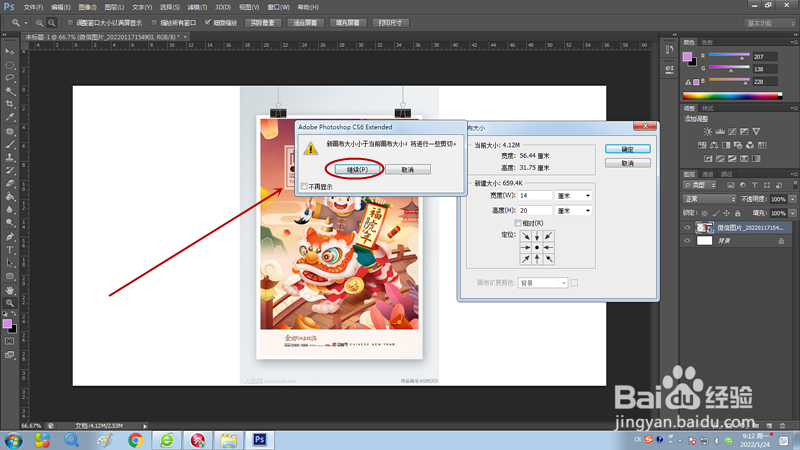Click the 实际像素 button
Viewport: 800px width, 450px height.
[263, 23]
